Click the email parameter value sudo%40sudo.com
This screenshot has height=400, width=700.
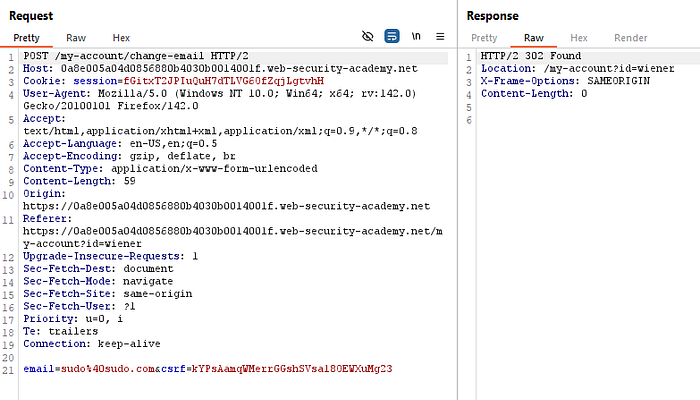tap(108, 369)
